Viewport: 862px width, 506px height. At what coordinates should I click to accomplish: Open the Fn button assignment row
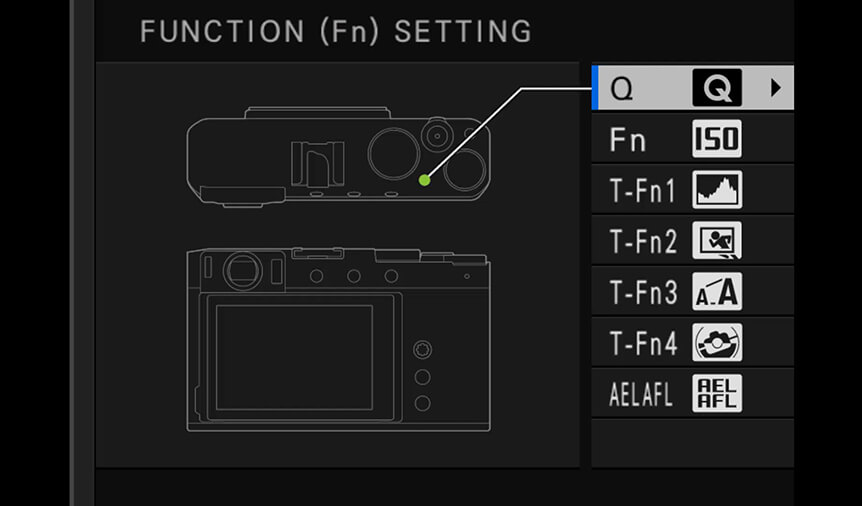tap(693, 139)
